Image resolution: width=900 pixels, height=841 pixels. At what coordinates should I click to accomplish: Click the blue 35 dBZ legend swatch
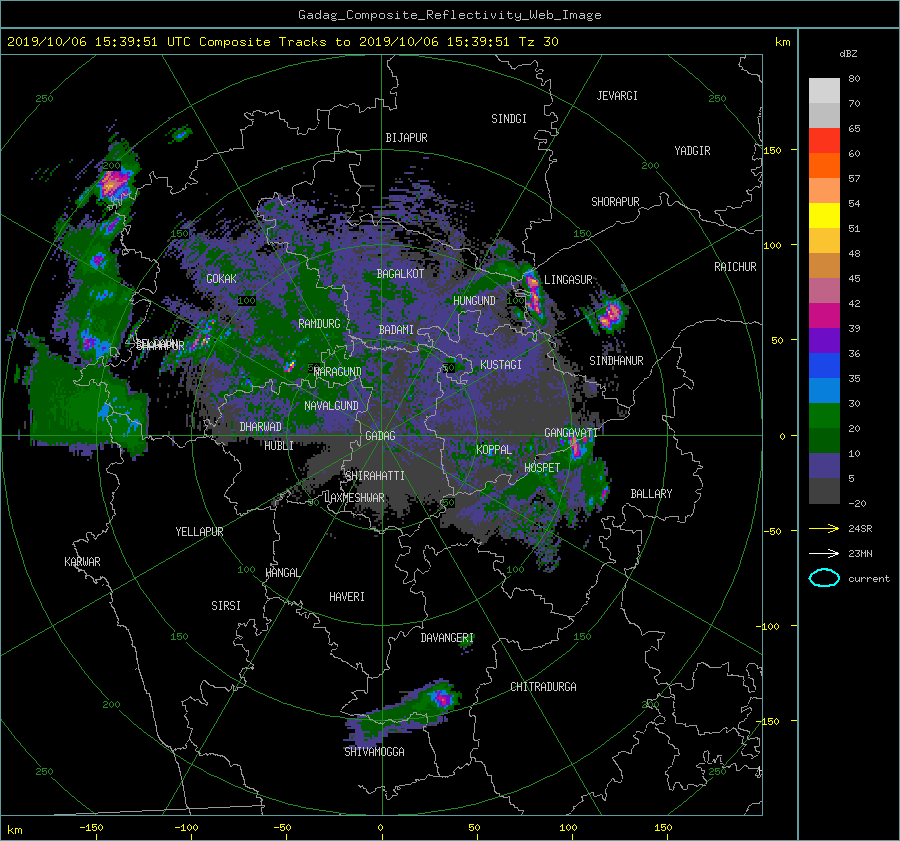(x=824, y=366)
